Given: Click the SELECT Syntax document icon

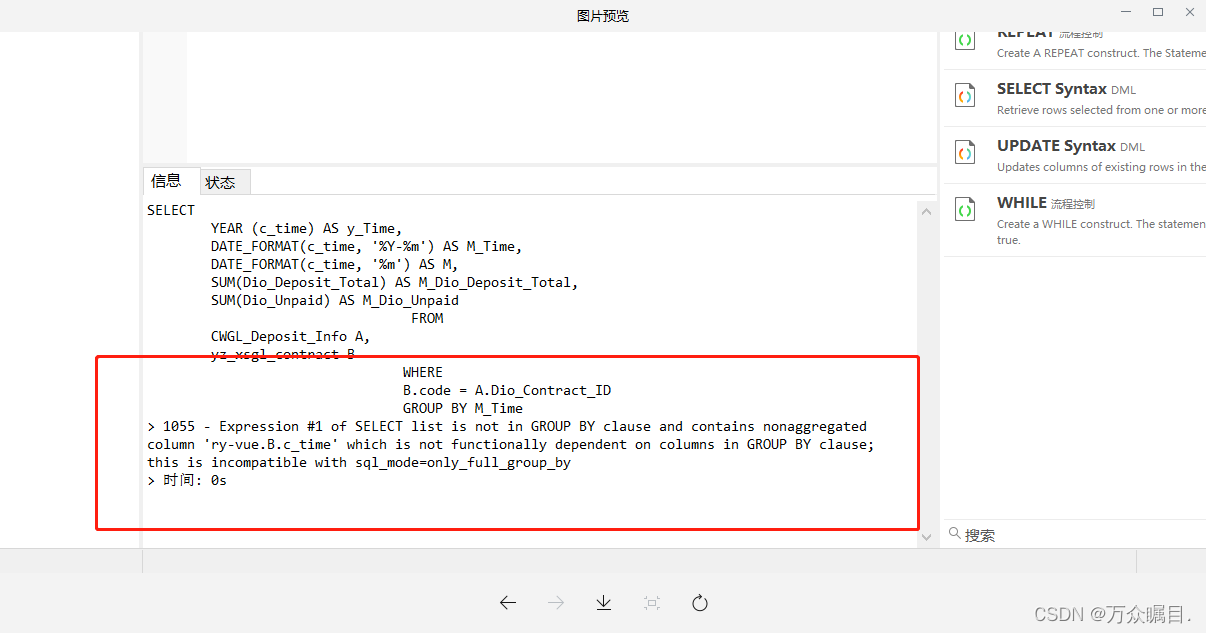Looking at the screenshot, I should pyautogui.click(x=964, y=95).
